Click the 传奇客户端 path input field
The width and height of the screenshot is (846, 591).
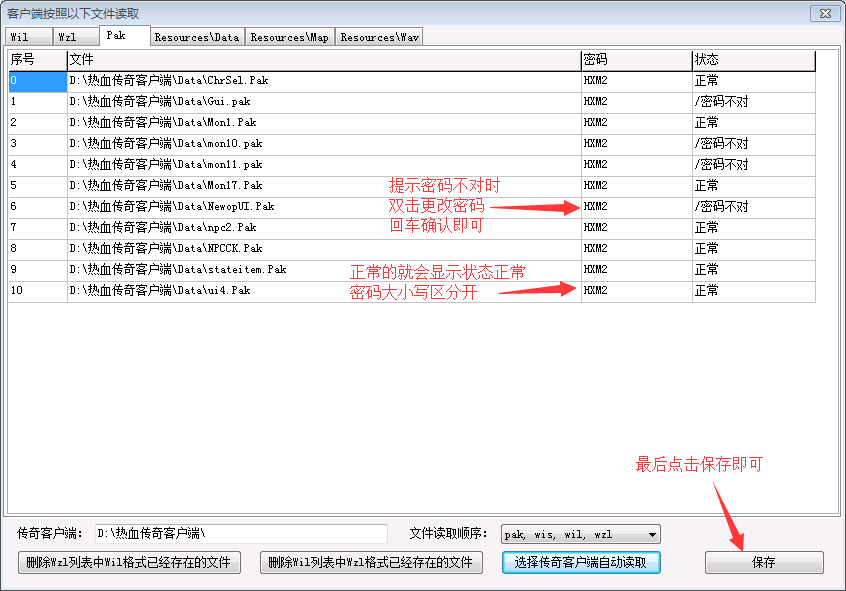point(240,534)
